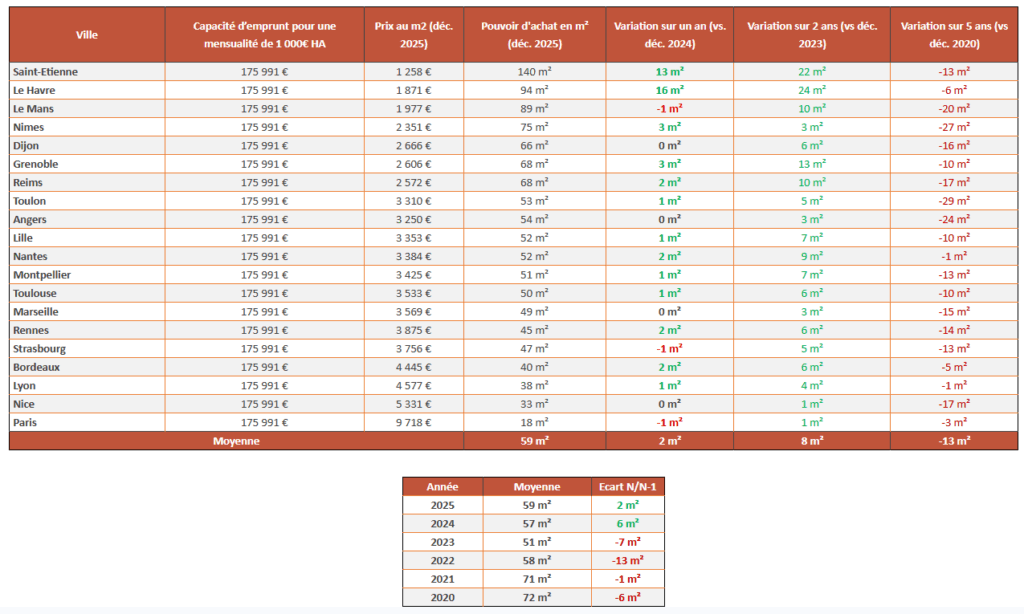Select the Moyenne label in the main table footer
1024x614 pixels.
[235, 441]
